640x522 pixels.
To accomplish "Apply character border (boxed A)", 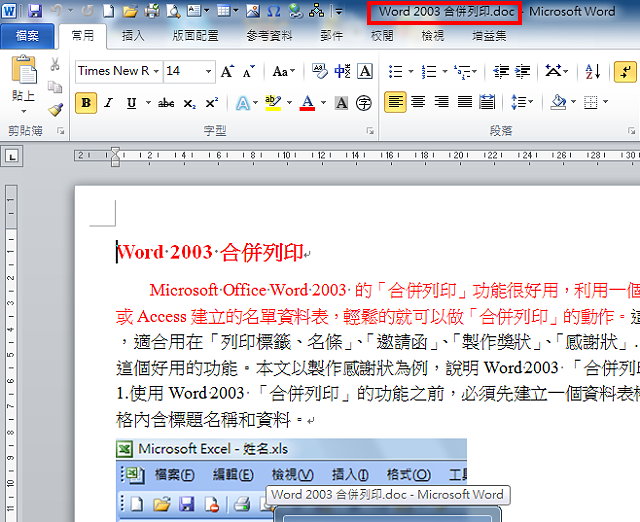I will tap(365, 71).
